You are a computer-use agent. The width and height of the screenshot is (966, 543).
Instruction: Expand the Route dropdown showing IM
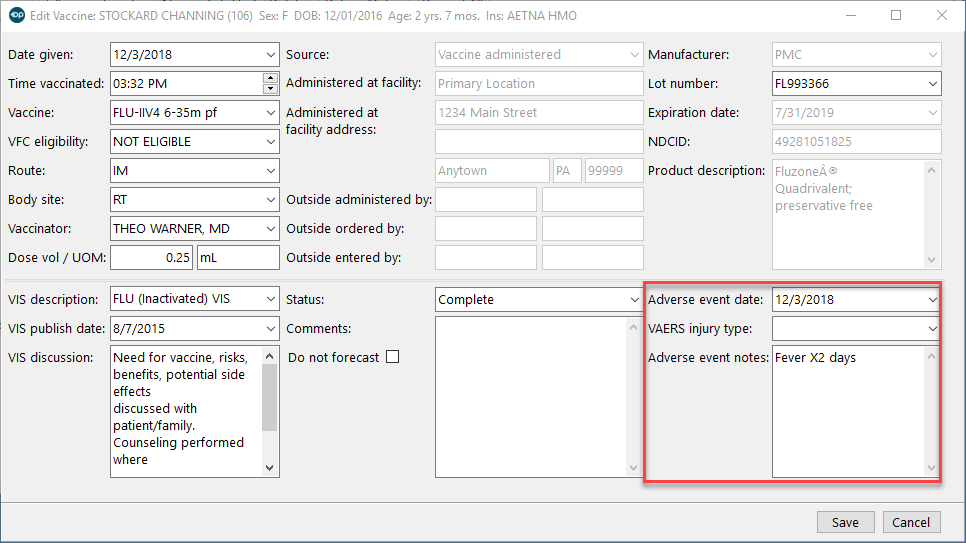point(270,171)
